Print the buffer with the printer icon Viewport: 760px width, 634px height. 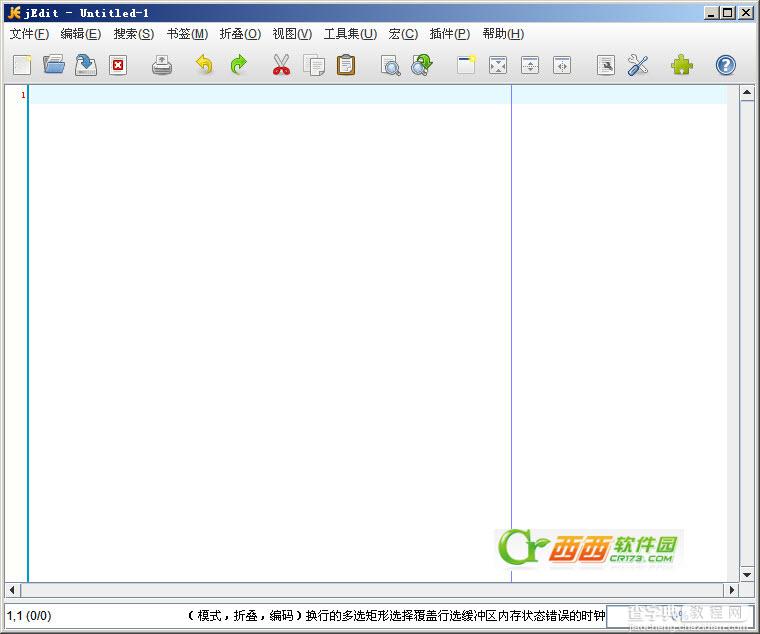(162, 65)
